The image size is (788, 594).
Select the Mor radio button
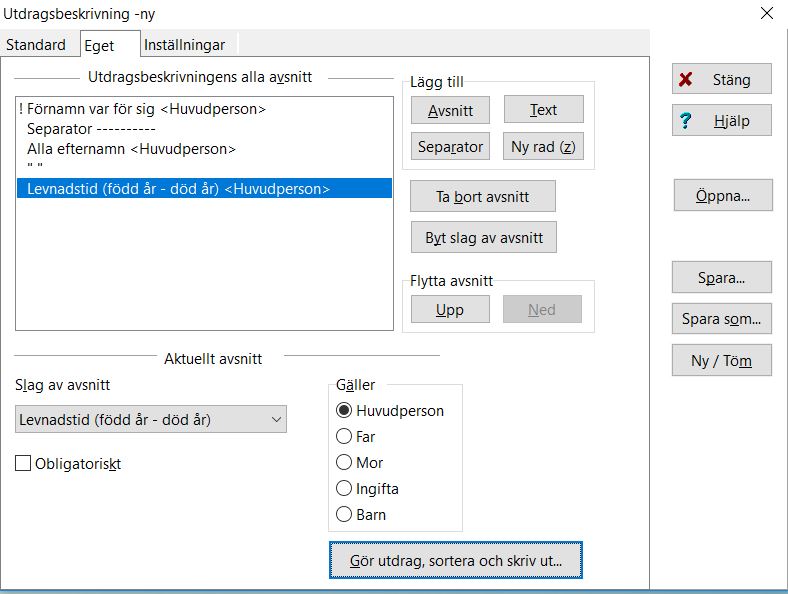pos(345,463)
